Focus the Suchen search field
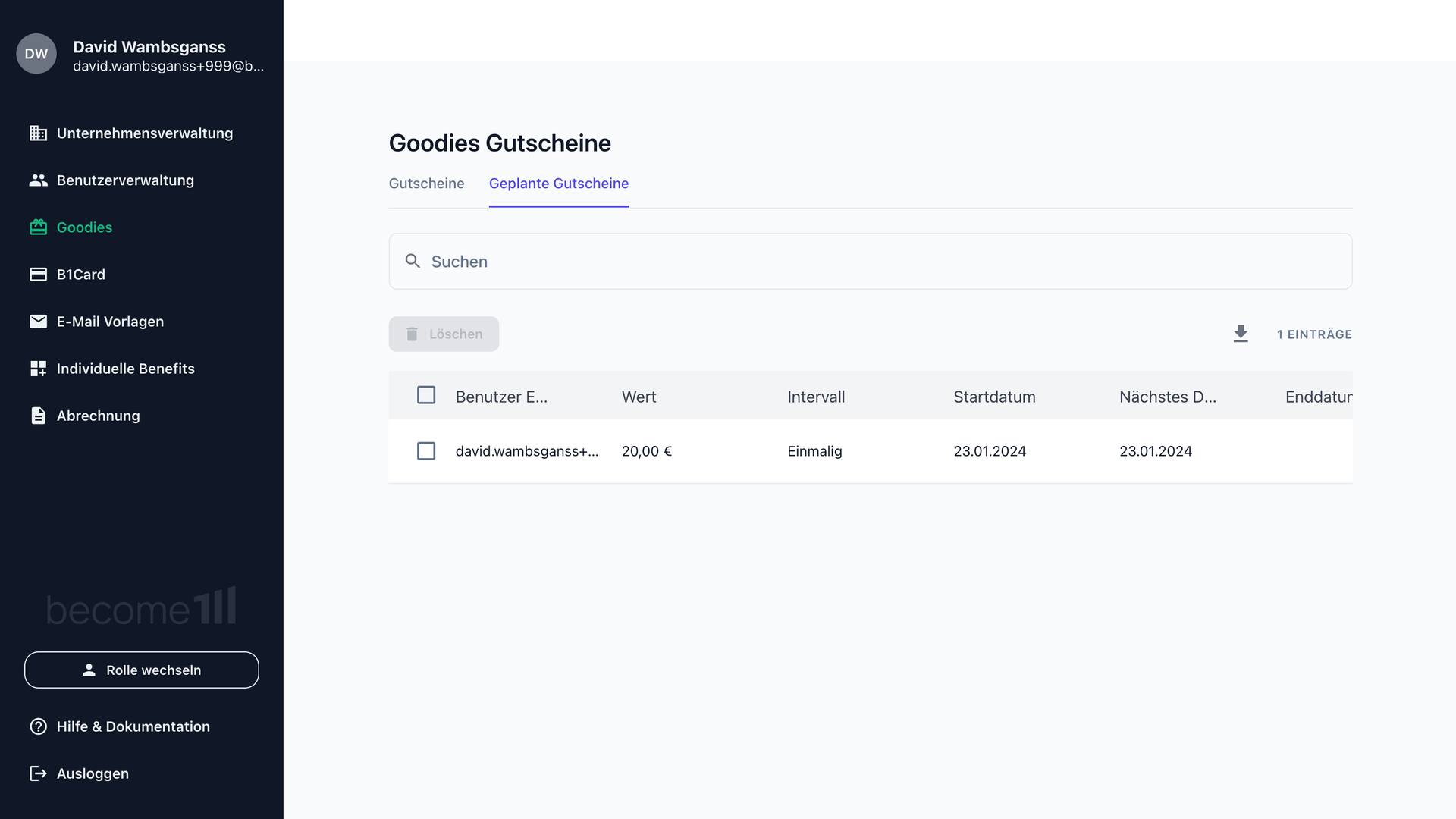The image size is (1456, 819). (x=871, y=262)
